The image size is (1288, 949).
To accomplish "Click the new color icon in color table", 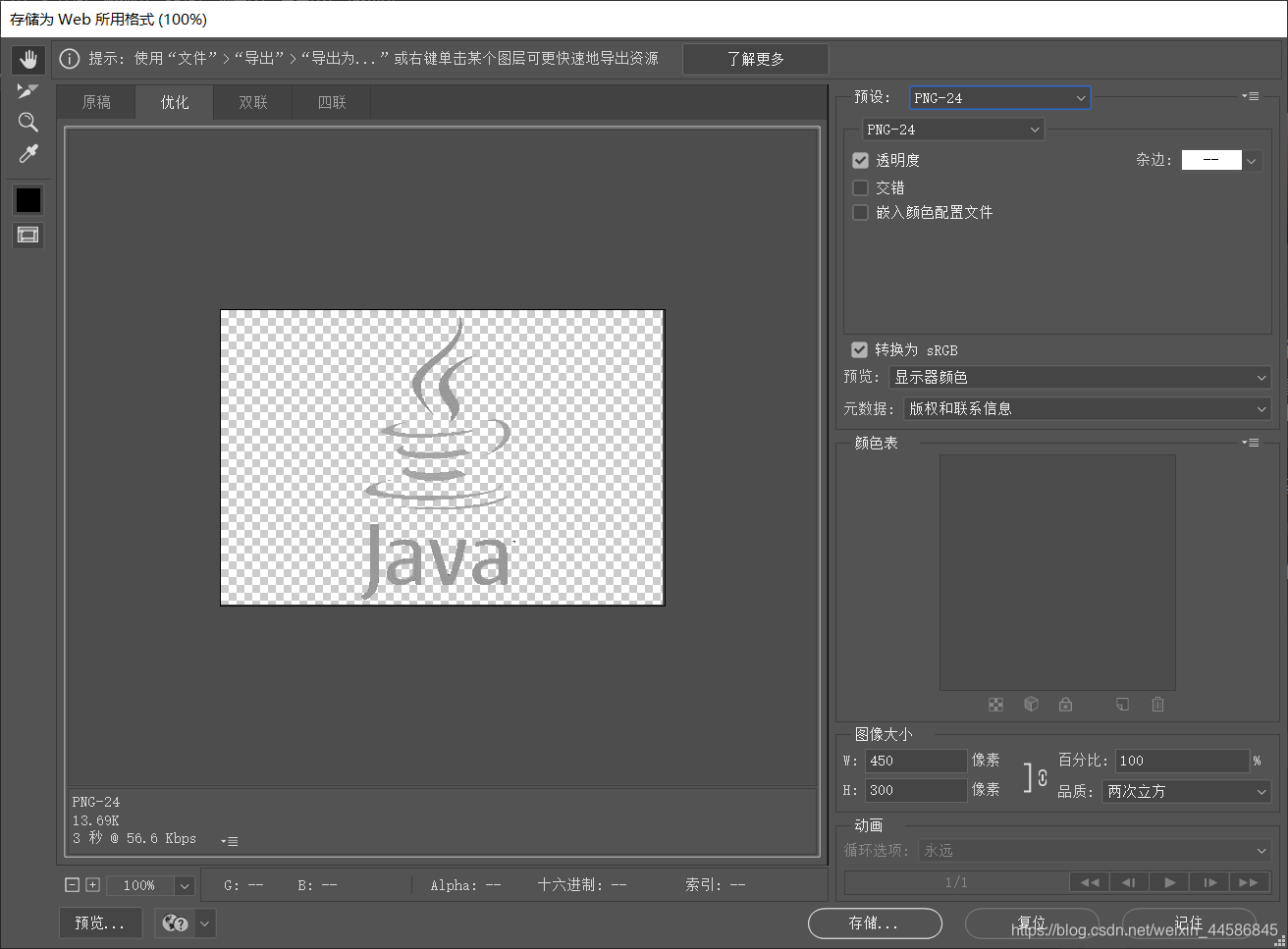I will [x=1122, y=705].
